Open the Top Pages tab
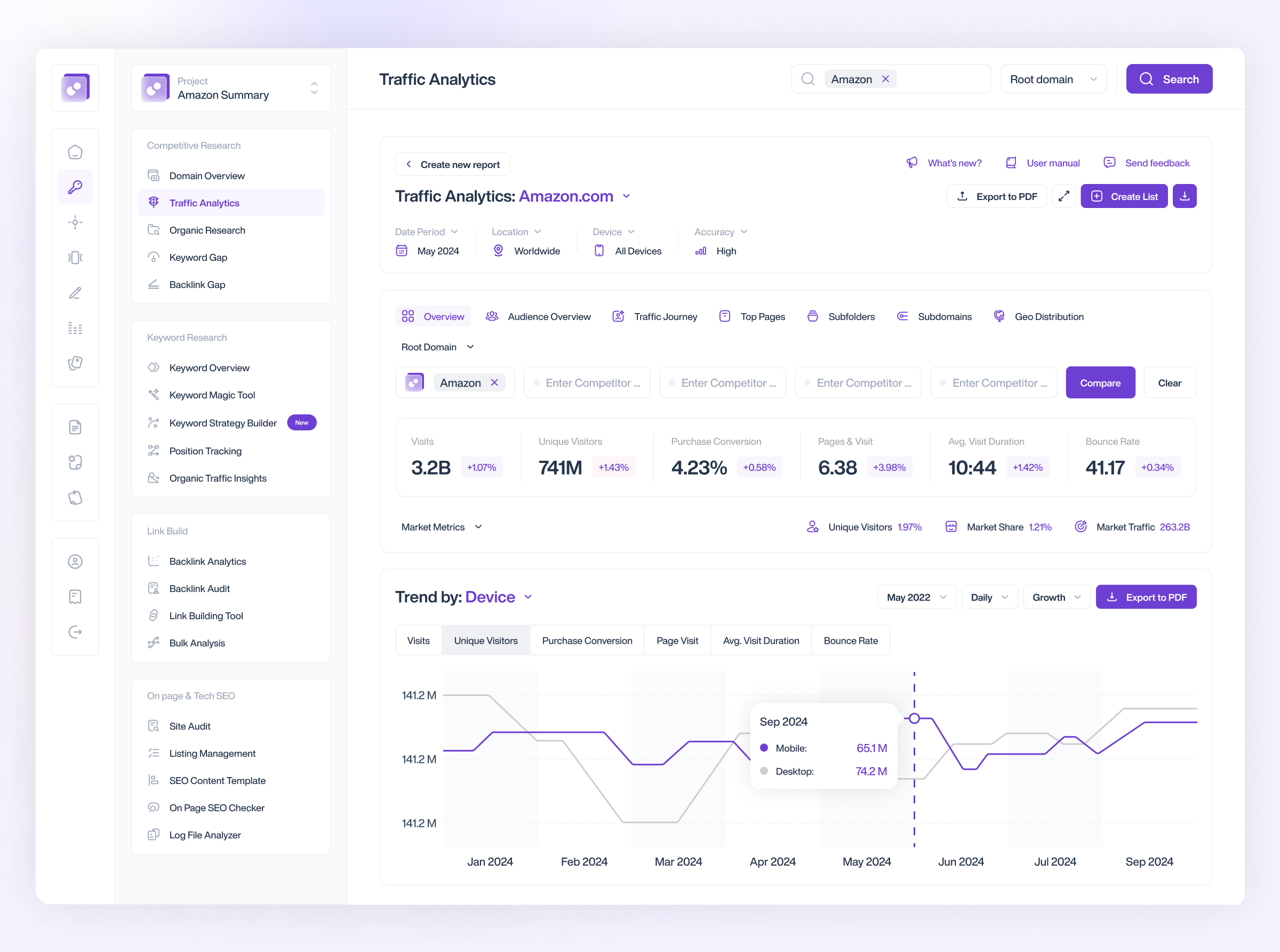1280x952 pixels. point(752,316)
